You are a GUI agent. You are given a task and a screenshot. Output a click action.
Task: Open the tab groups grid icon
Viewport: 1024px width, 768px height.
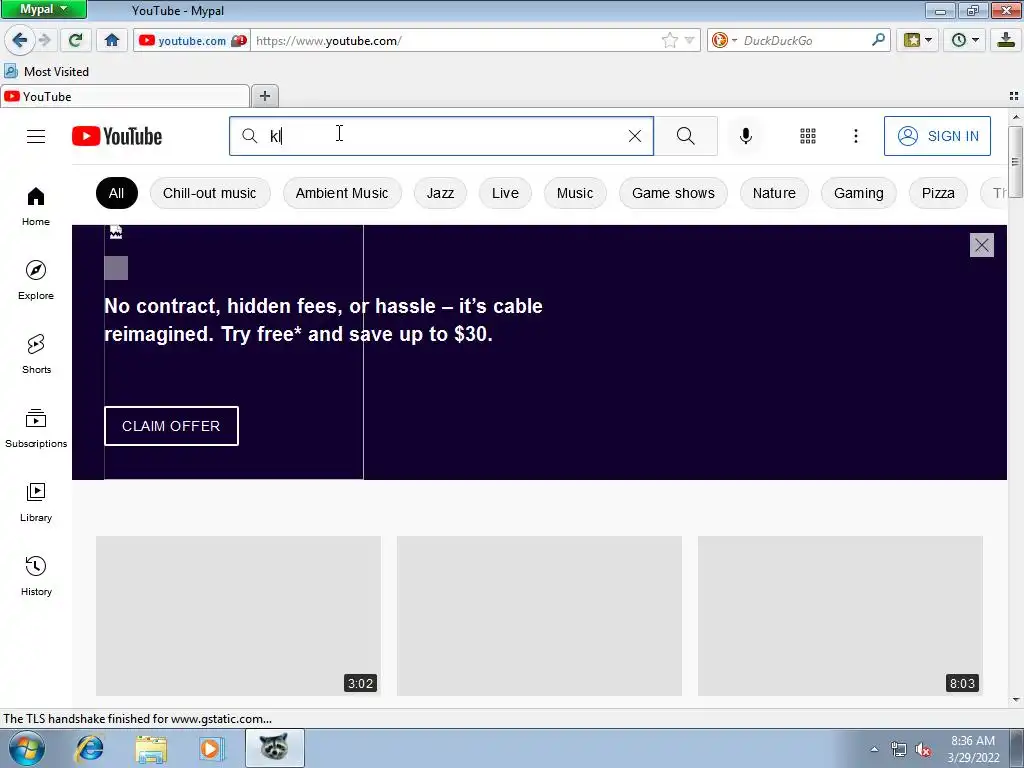pyautogui.click(x=1014, y=96)
